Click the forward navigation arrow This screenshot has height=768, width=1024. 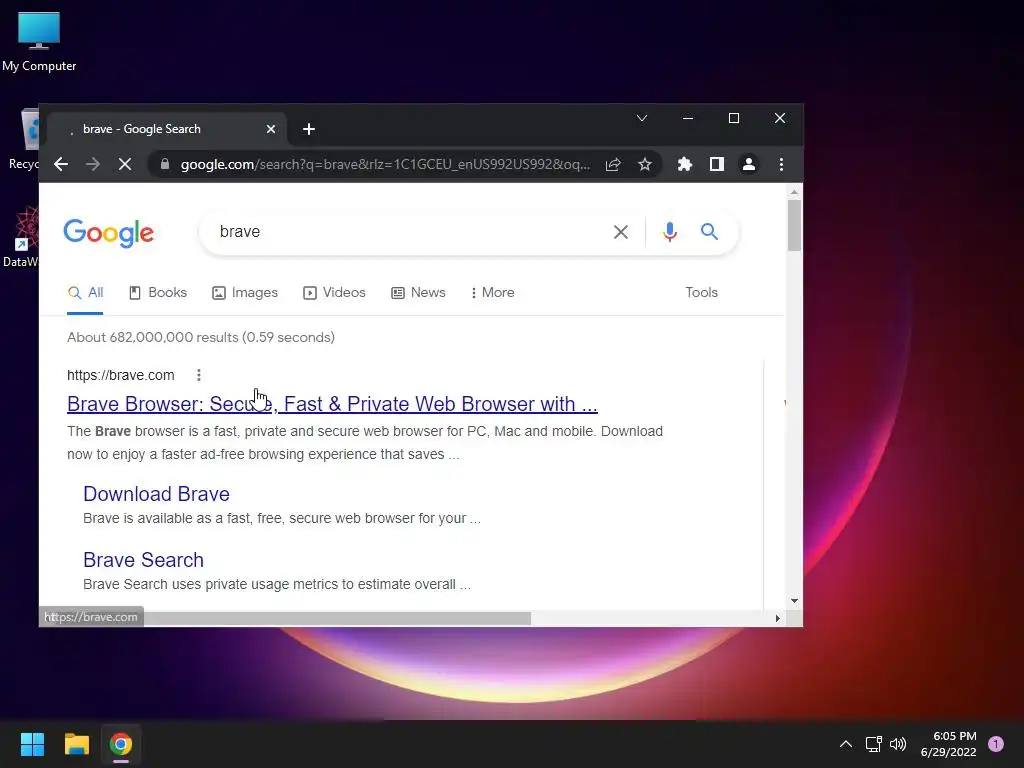(x=93, y=164)
